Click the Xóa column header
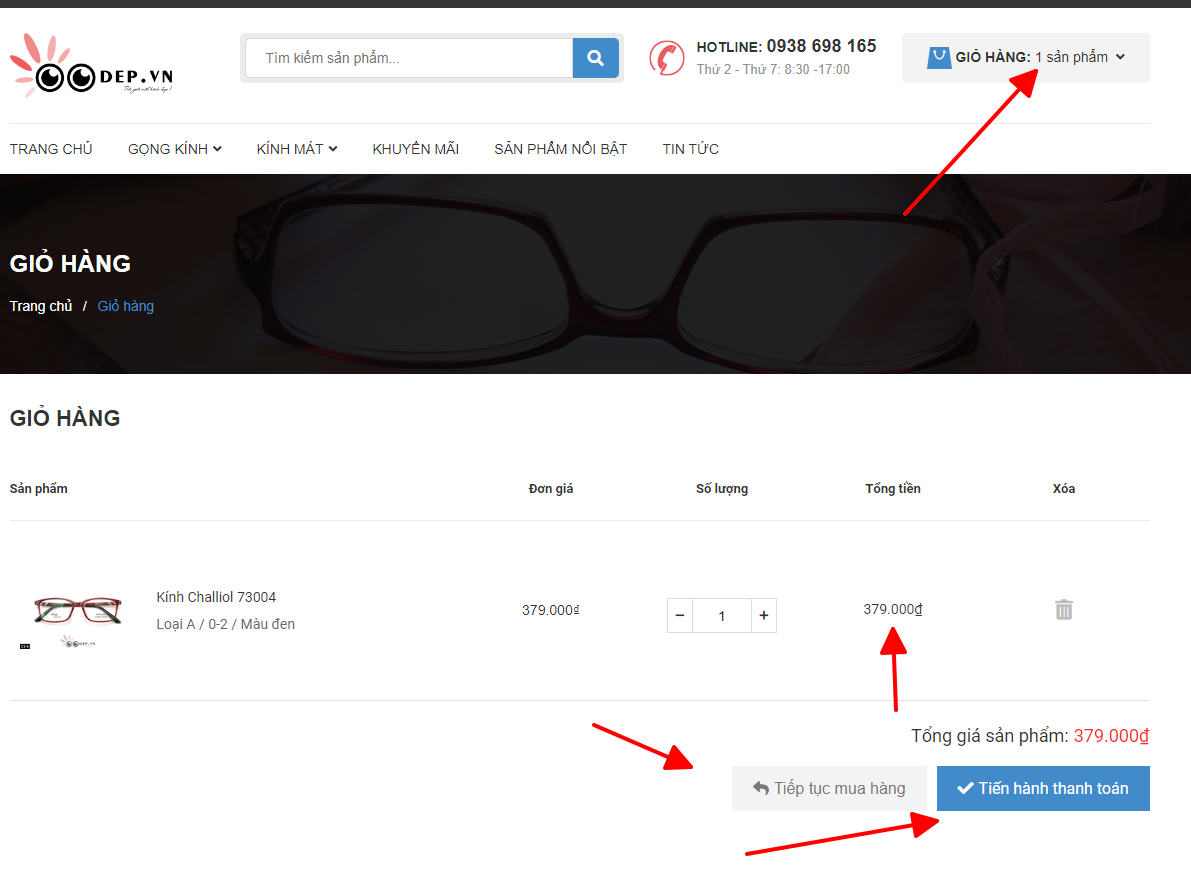1191x871 pixels. pyautogui.click(x=1063, y=488)
